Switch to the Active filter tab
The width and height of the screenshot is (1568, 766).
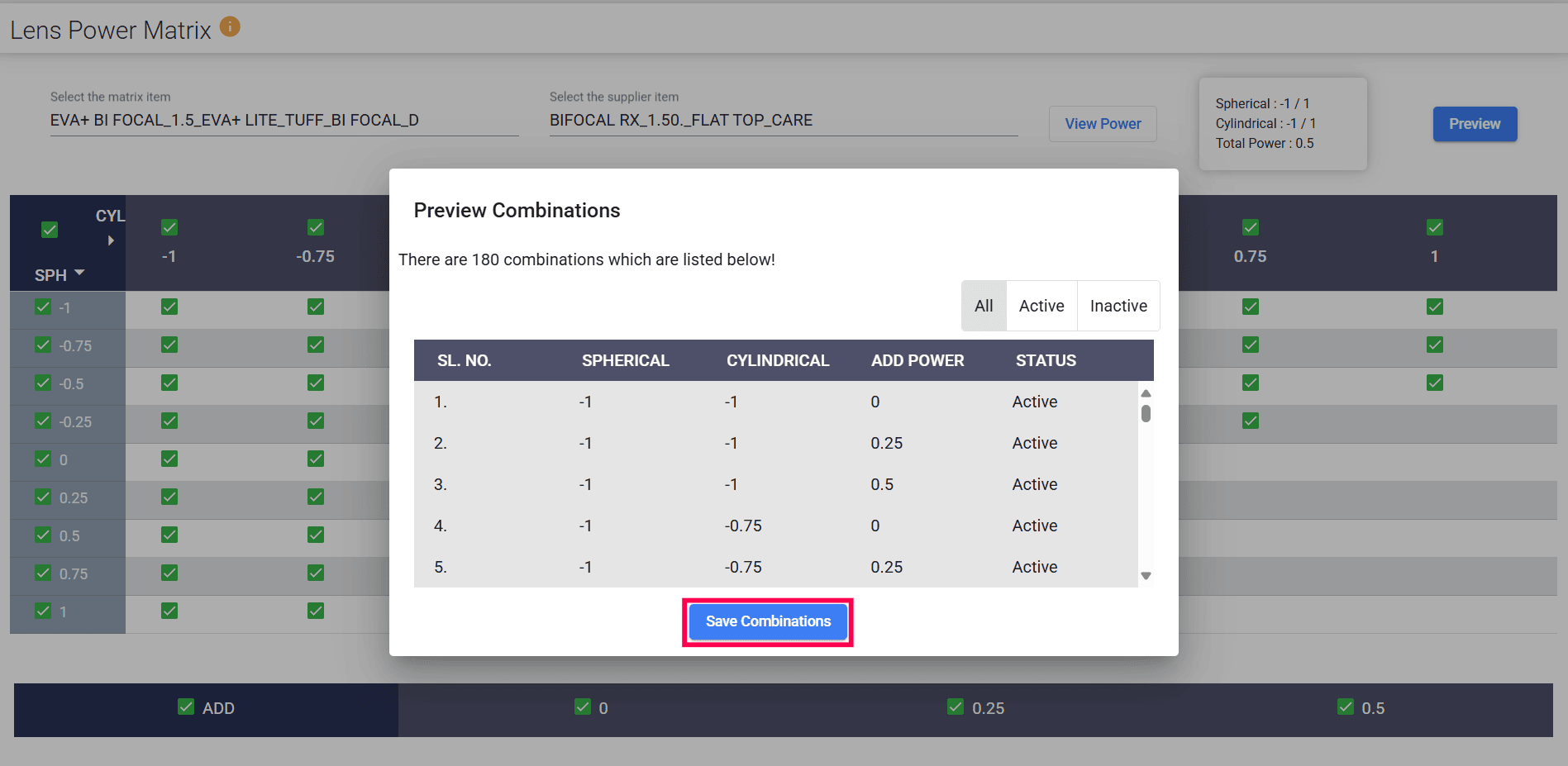click(1041, 306)
